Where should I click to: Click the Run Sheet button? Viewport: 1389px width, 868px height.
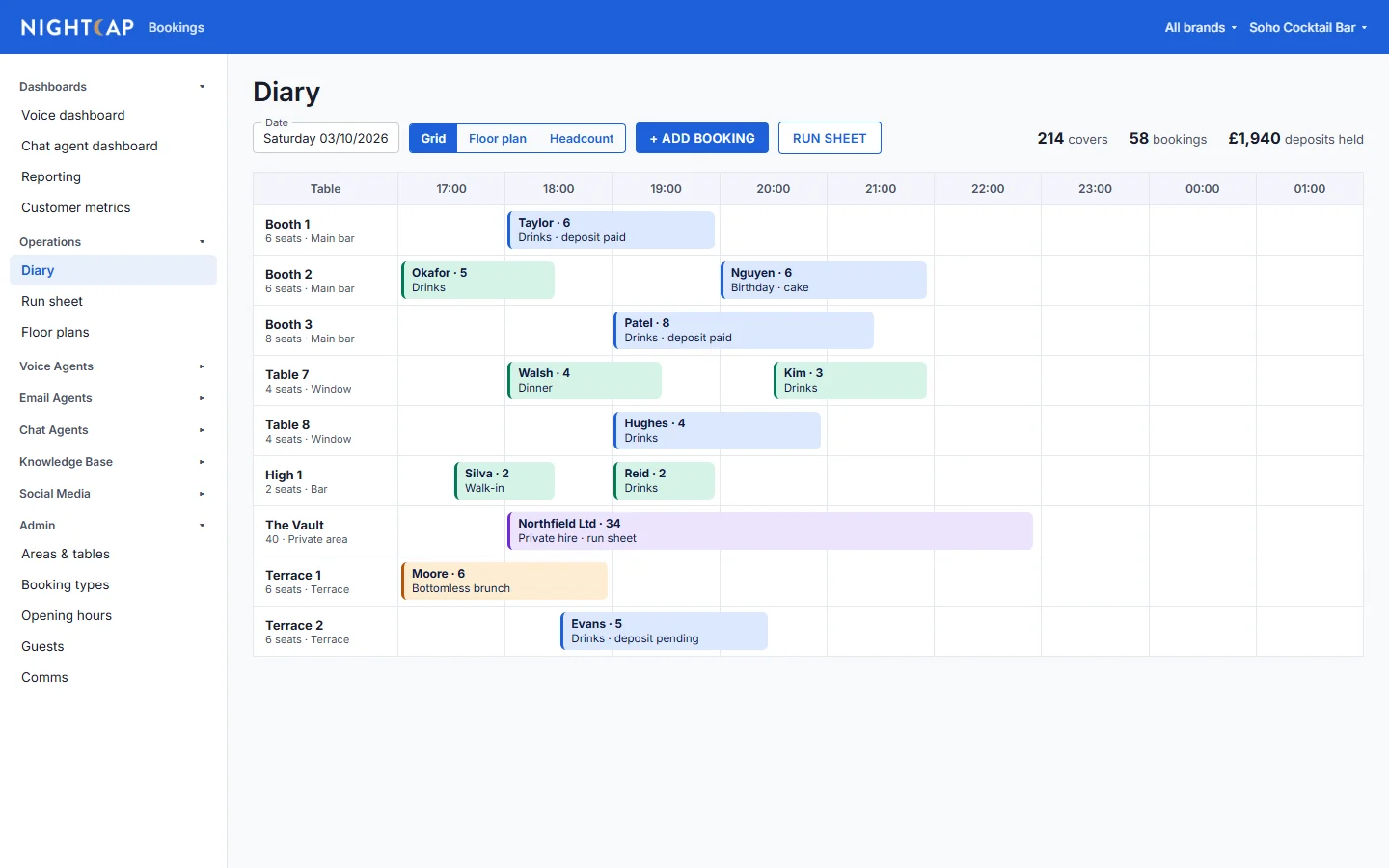(830, 138)
